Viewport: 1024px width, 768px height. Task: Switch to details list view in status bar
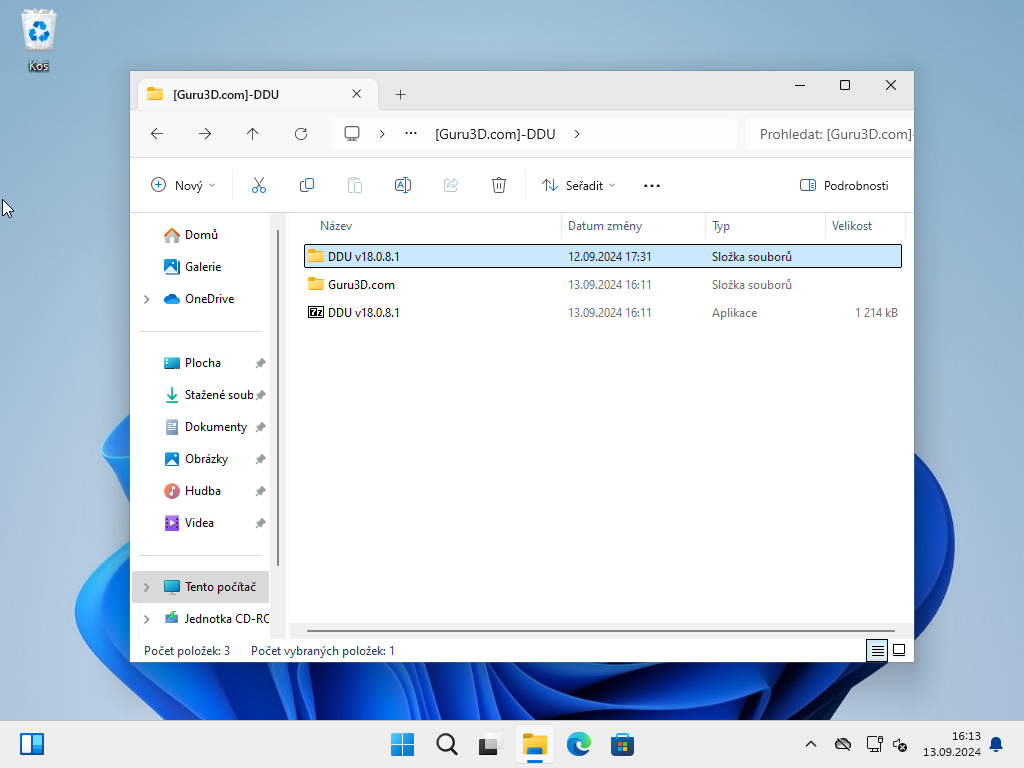tap(877, 650)
